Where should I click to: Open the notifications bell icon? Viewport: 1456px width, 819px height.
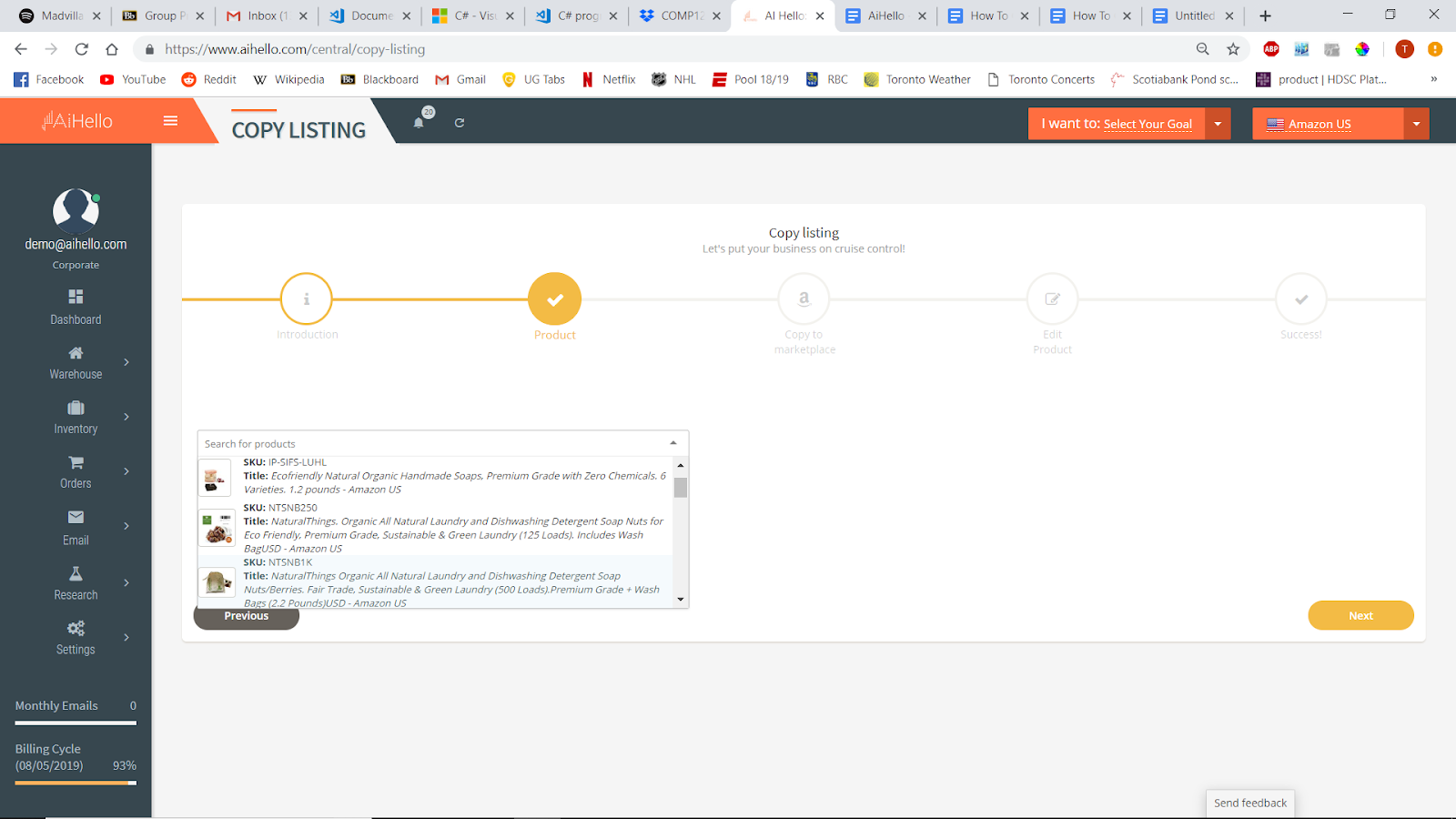click(419, 122)
